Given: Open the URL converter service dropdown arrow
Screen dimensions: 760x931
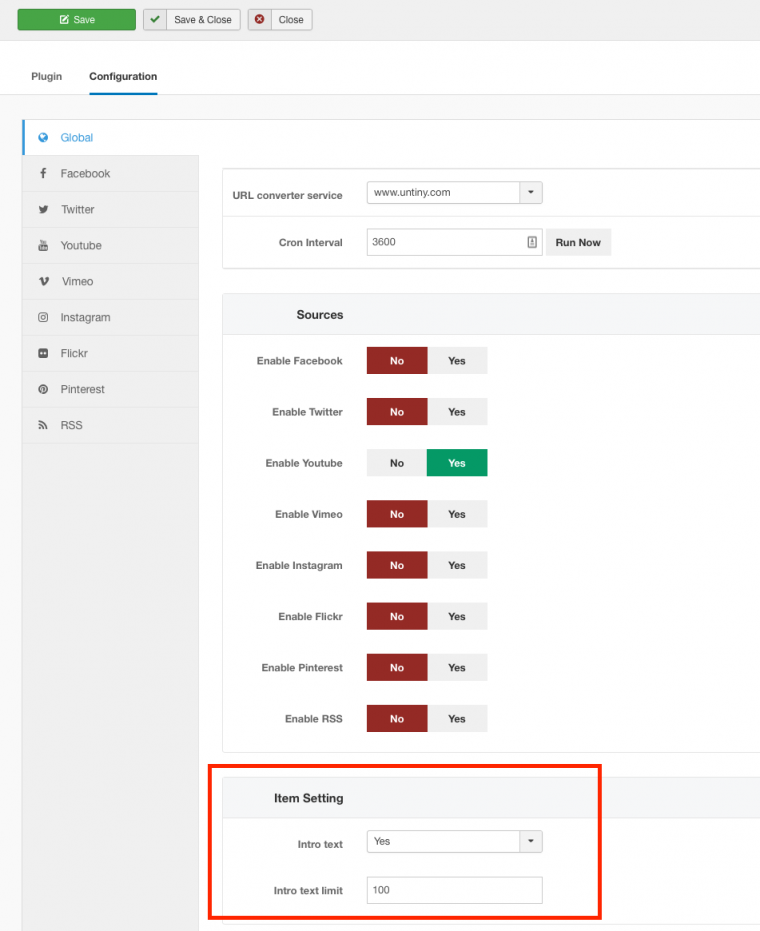Looking at the screenshot, I should [x=531, y=192].
